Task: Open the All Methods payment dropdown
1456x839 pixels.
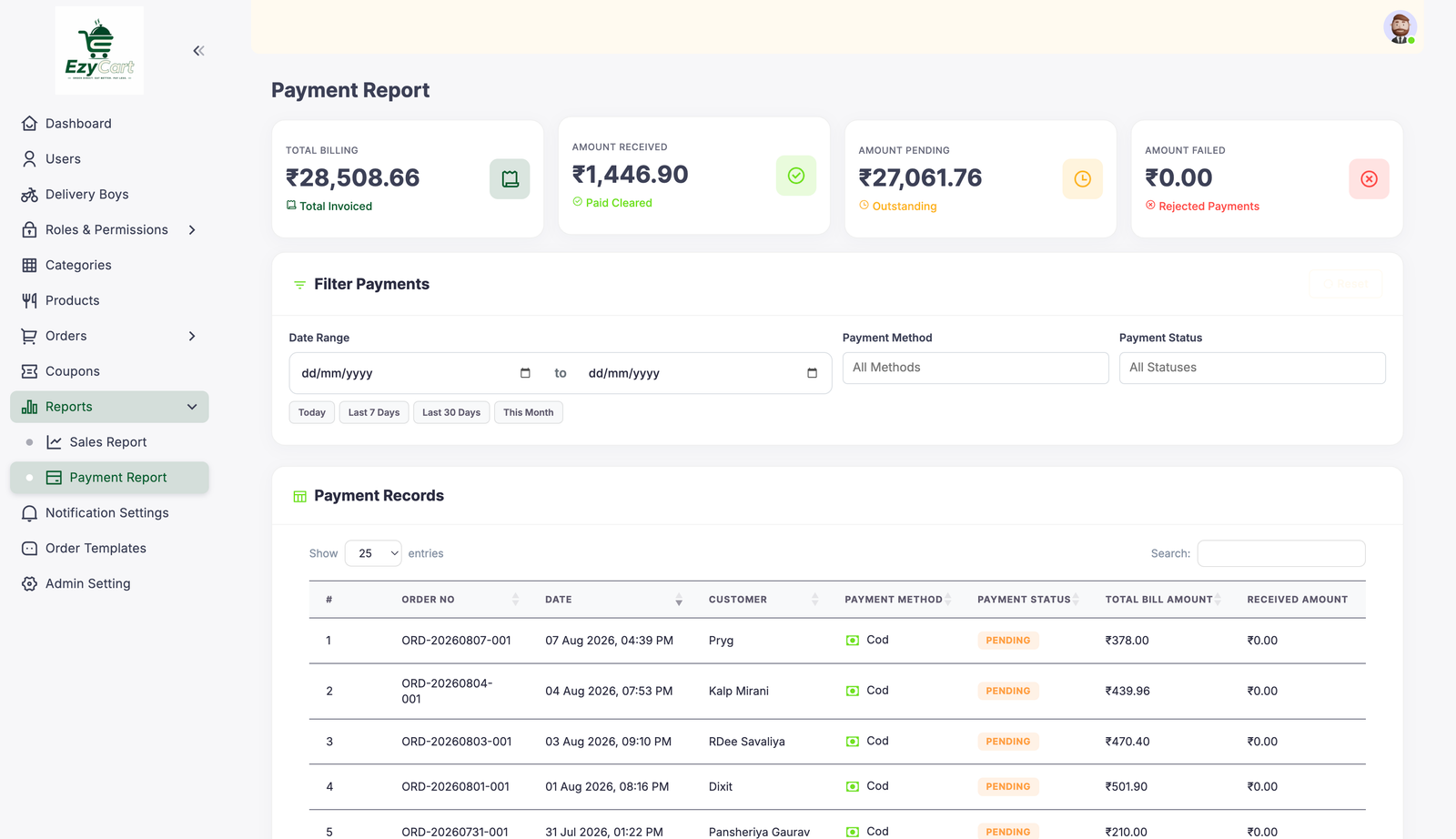Action: click(x=976, y=368)
